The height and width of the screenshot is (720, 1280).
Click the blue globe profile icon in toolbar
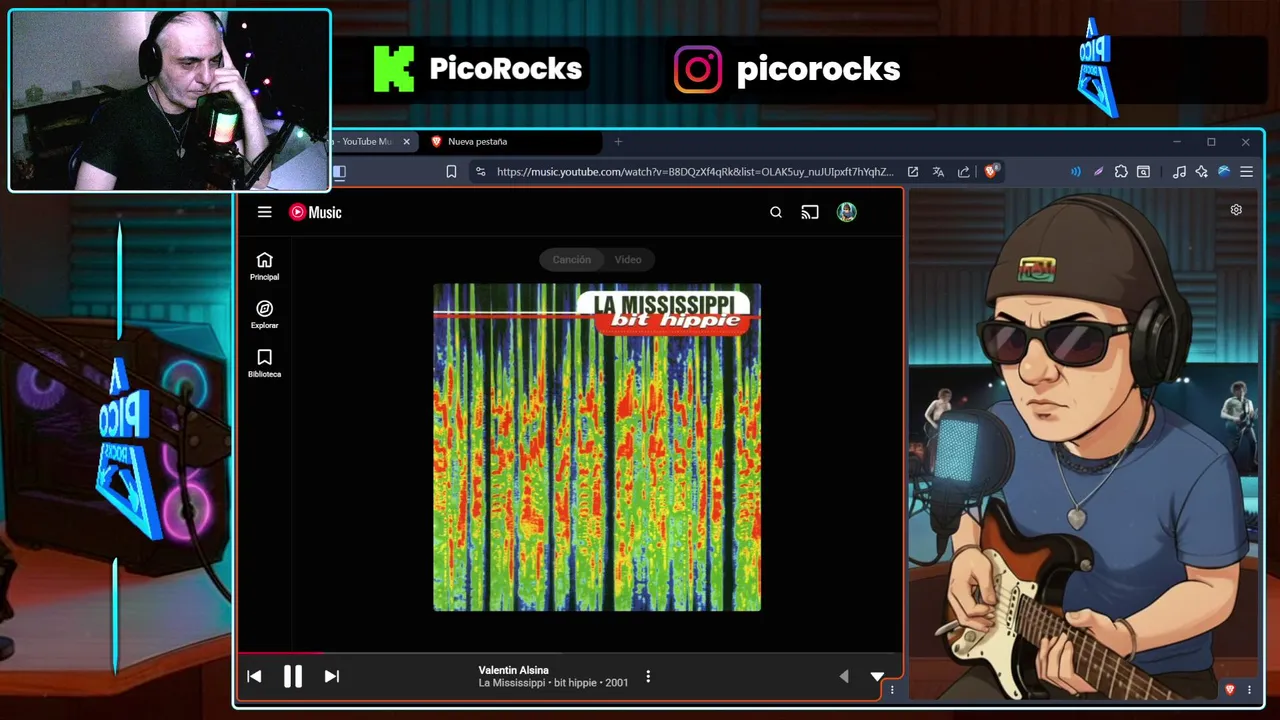pyautogui.click(x=1223, y=172)
